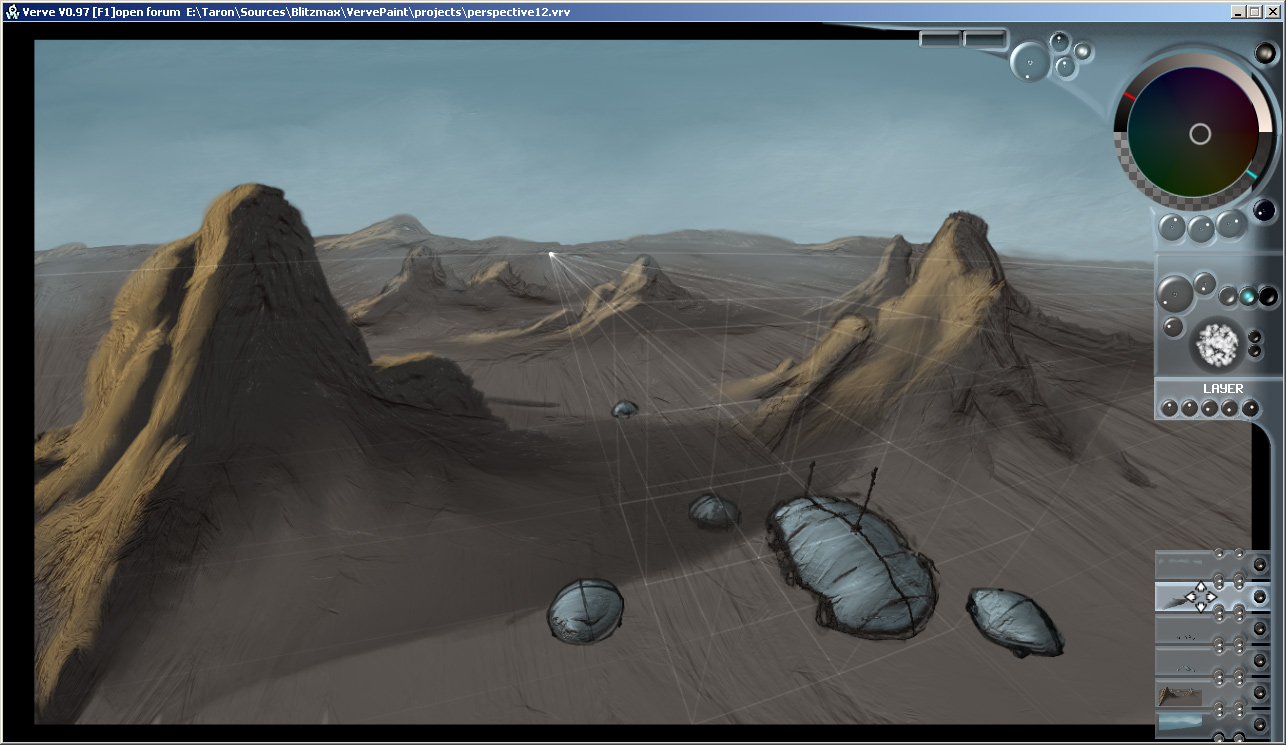Click the glowing cyan orb in brush panel
The width and height of the screenshot is (1286, 745).
point(1248,296)
